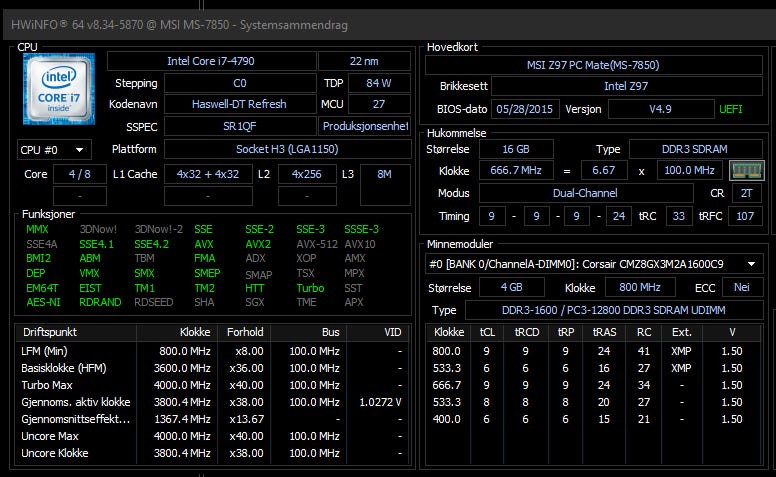Select the memory multiplier value 6.67
The image size is (776, 477).
coord(604,170)
